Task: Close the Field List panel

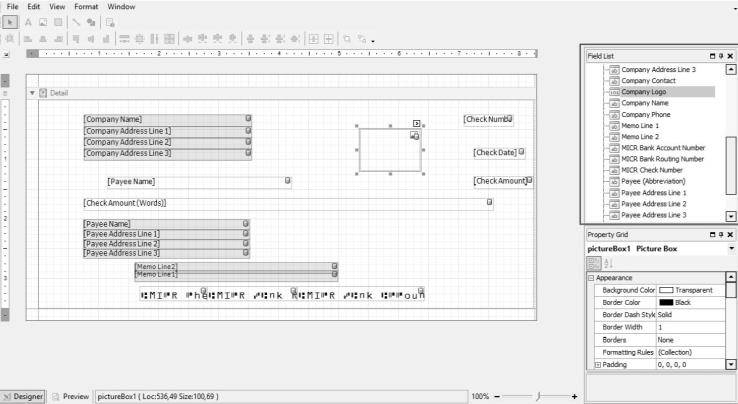Action: (731, 55)
